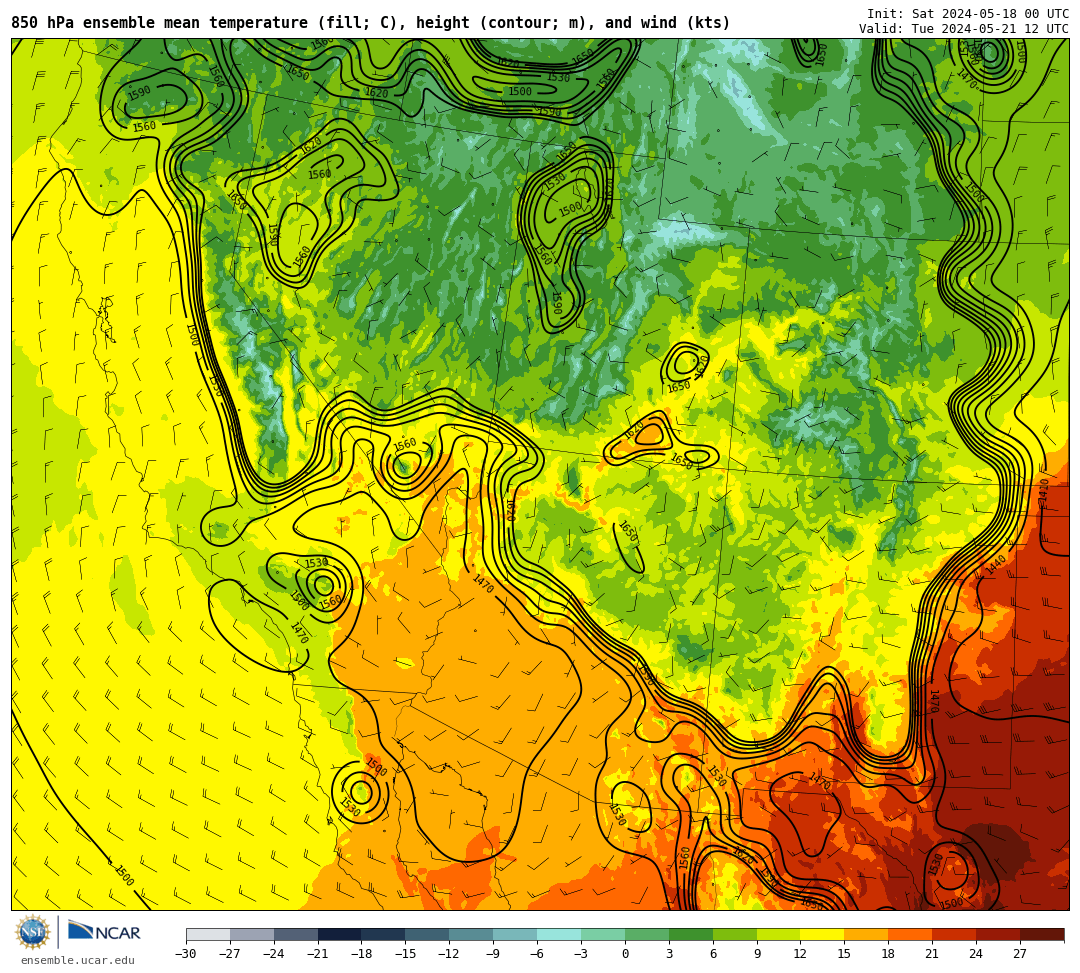Pick the yellow 12 to 15 colorbar swatch

click(x=822, y=934)
